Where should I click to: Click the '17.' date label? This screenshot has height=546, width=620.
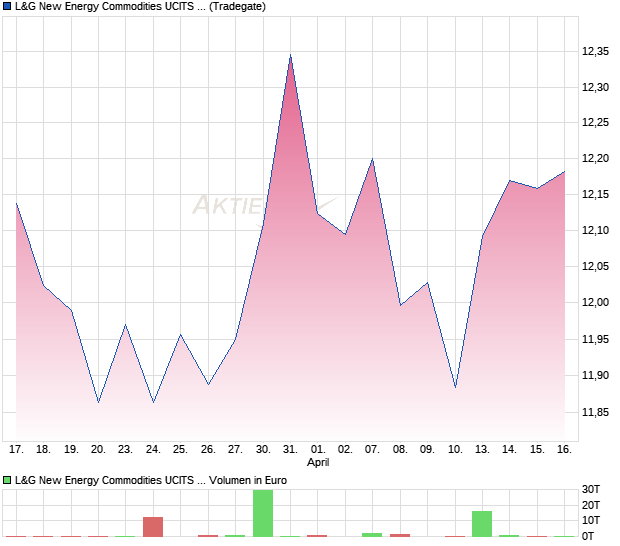tap(16, 449)
